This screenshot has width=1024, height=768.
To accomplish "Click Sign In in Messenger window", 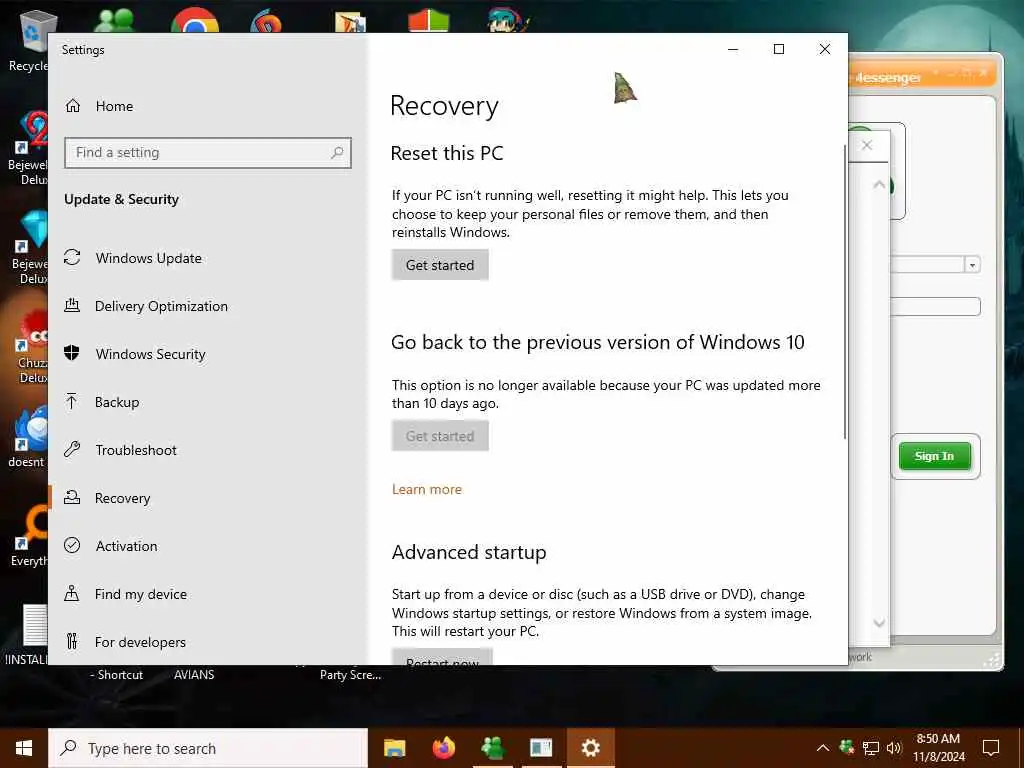I will click(935, 456).
